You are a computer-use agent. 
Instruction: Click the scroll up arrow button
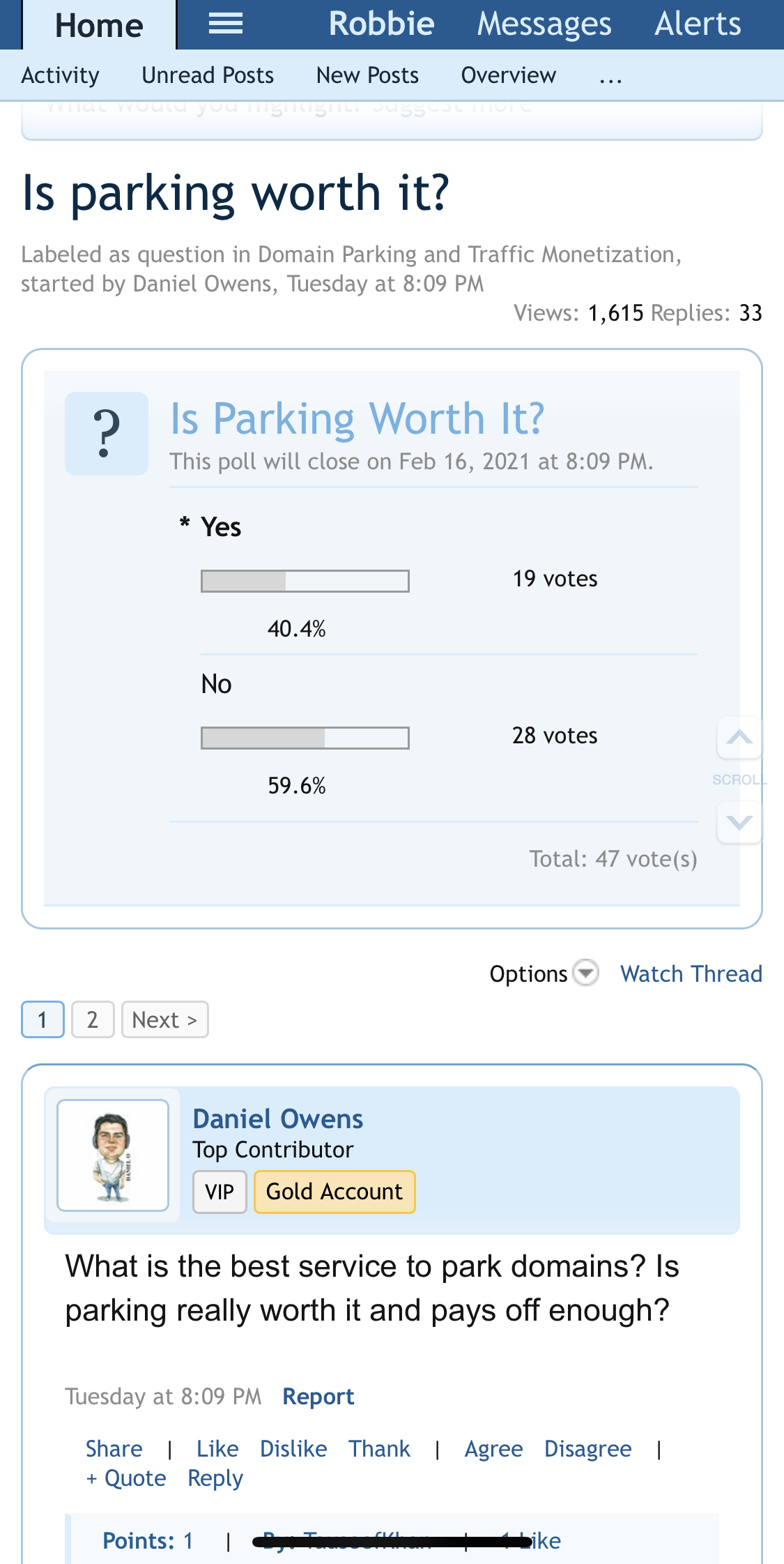(739, 737)
